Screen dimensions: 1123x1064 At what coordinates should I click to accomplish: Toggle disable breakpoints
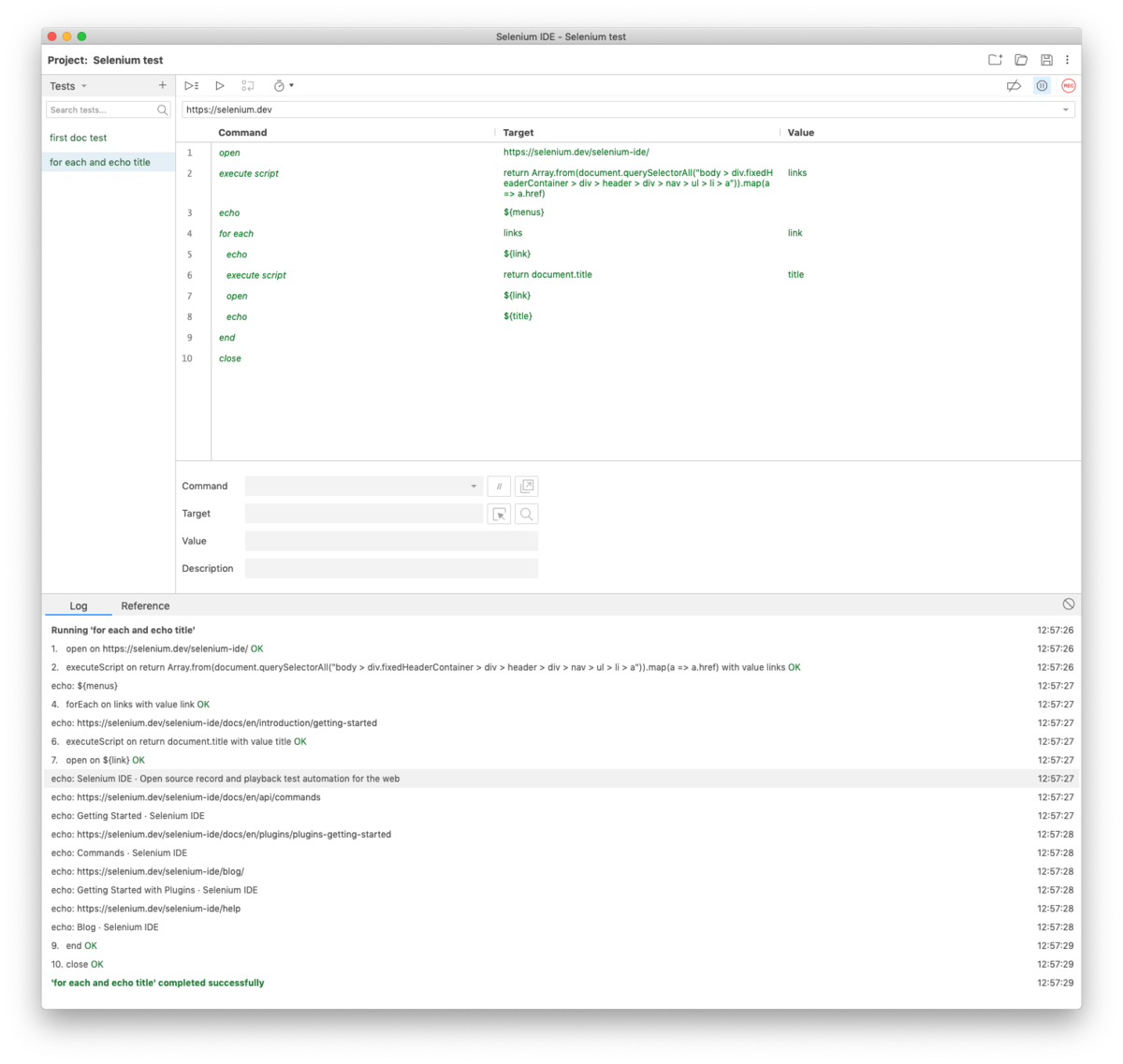click(x=1014, y=85)
